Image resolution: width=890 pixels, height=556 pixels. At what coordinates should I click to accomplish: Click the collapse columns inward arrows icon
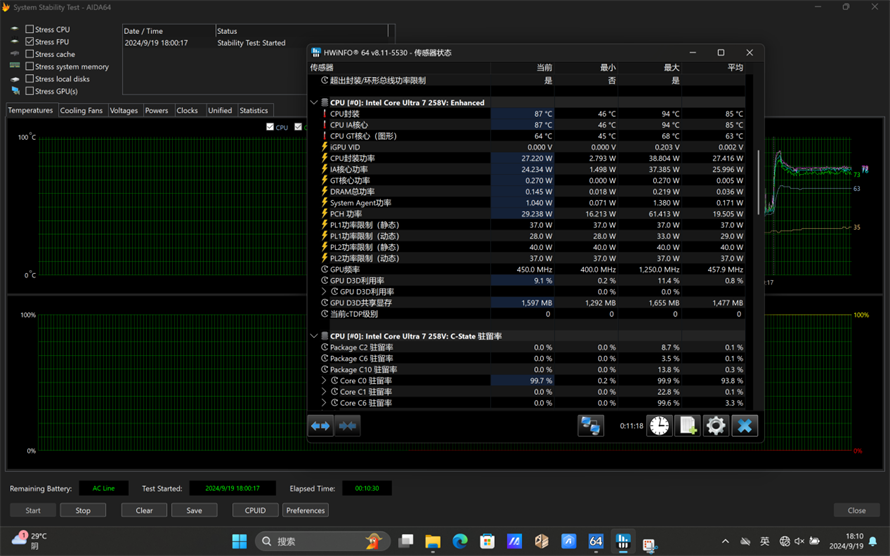click(x=347, y=426)
